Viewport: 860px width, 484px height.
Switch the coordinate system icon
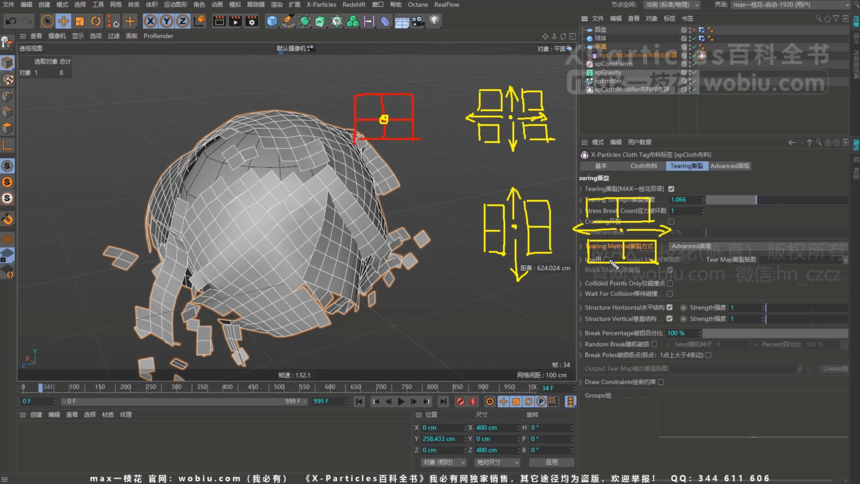200,21
